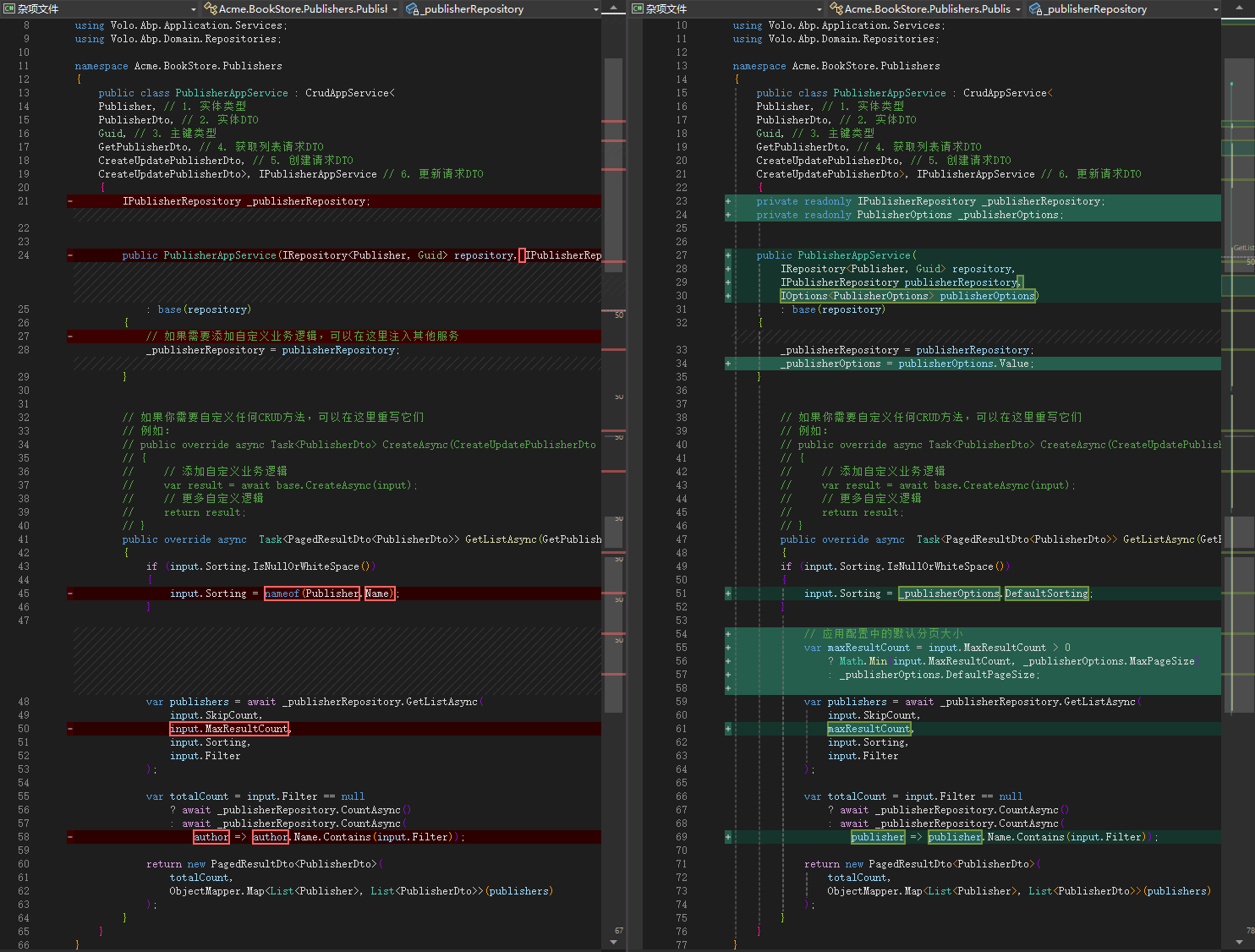The height and width of the screenshot is (952, 1255).
Task: Click the field icon beside right _publisherRepository
Action: (1035, 8)
